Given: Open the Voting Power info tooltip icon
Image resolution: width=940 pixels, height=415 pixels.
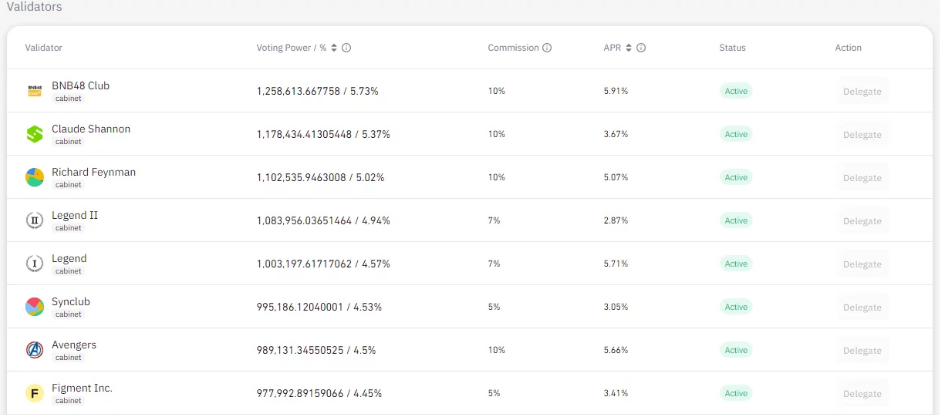Looking at the screenshot, I should click(346, 48).
